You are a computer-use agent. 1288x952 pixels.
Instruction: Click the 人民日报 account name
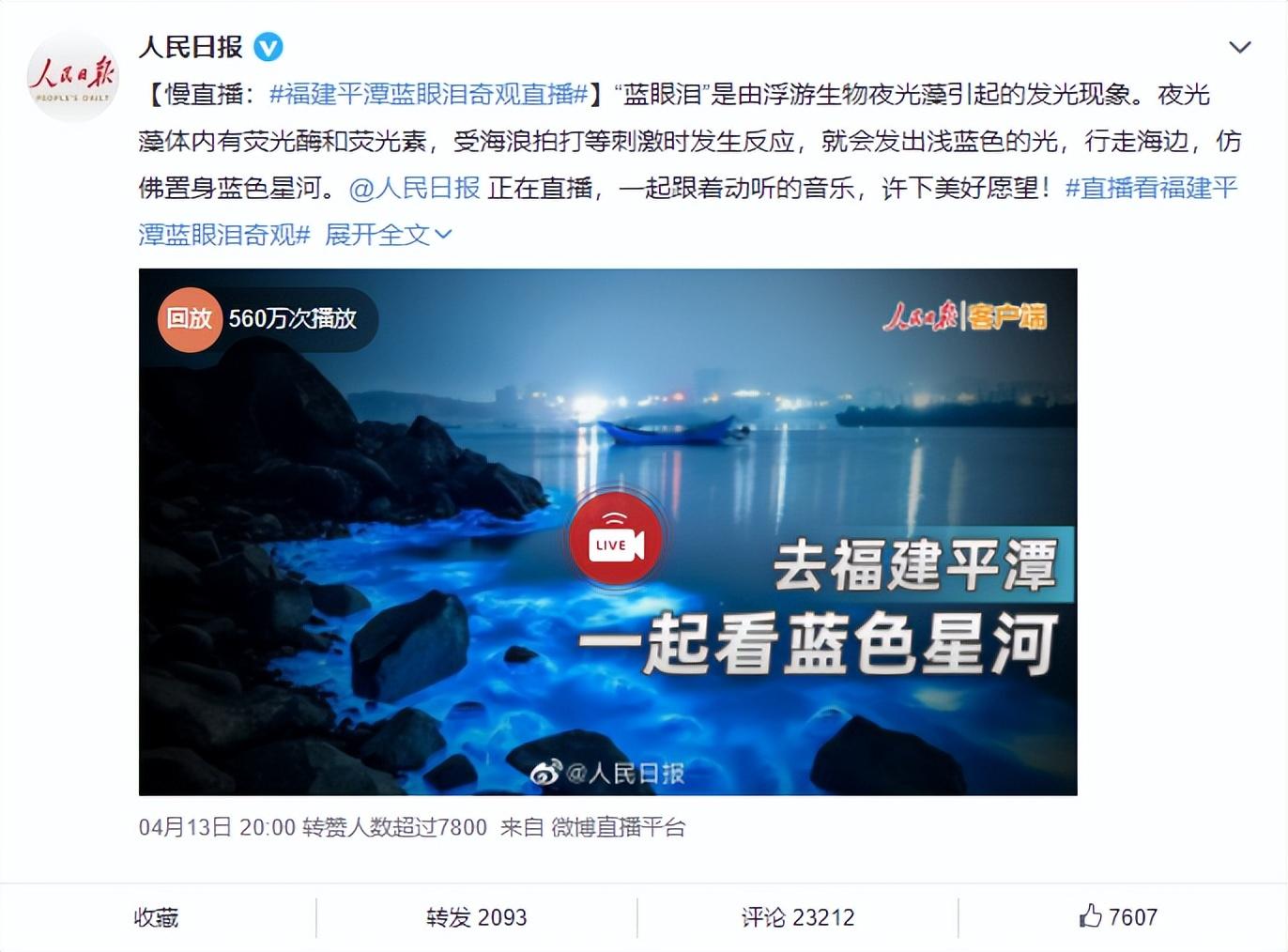click(x=191, y=46)
